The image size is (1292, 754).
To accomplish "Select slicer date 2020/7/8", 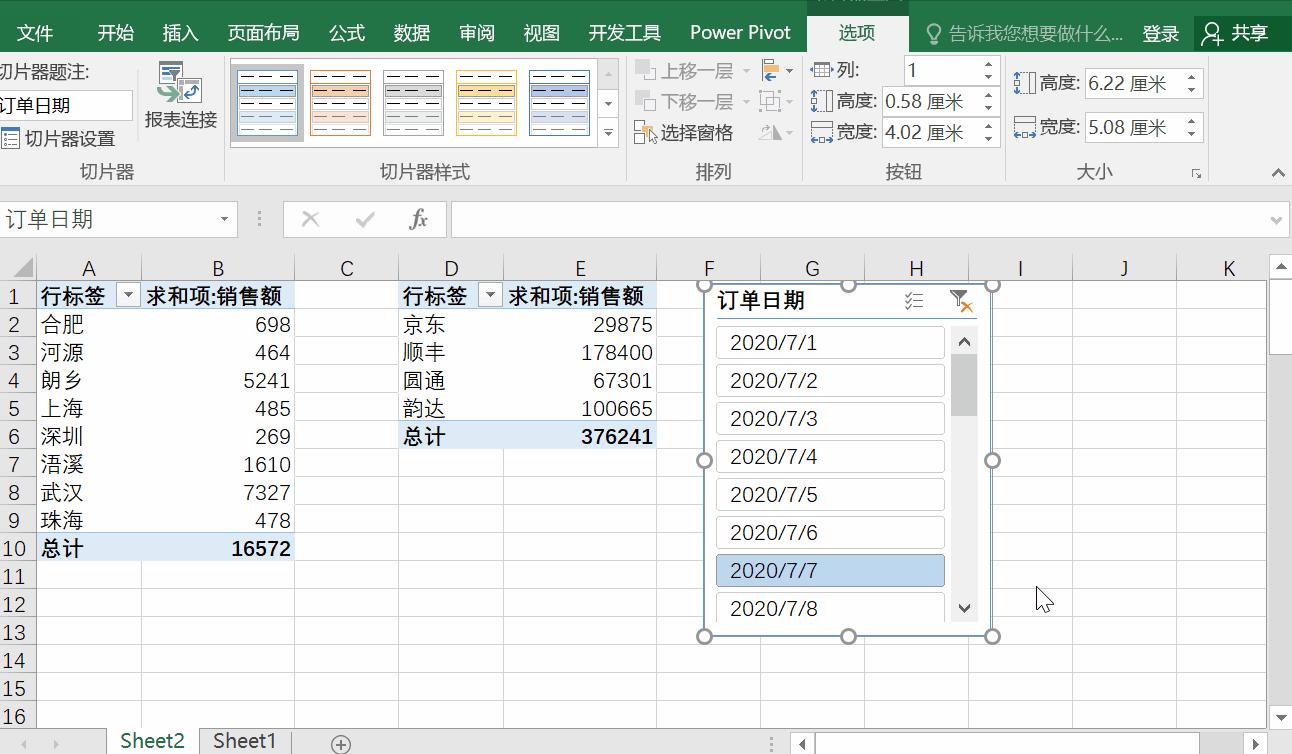I will pyautogui.click(x=830, y=607).
